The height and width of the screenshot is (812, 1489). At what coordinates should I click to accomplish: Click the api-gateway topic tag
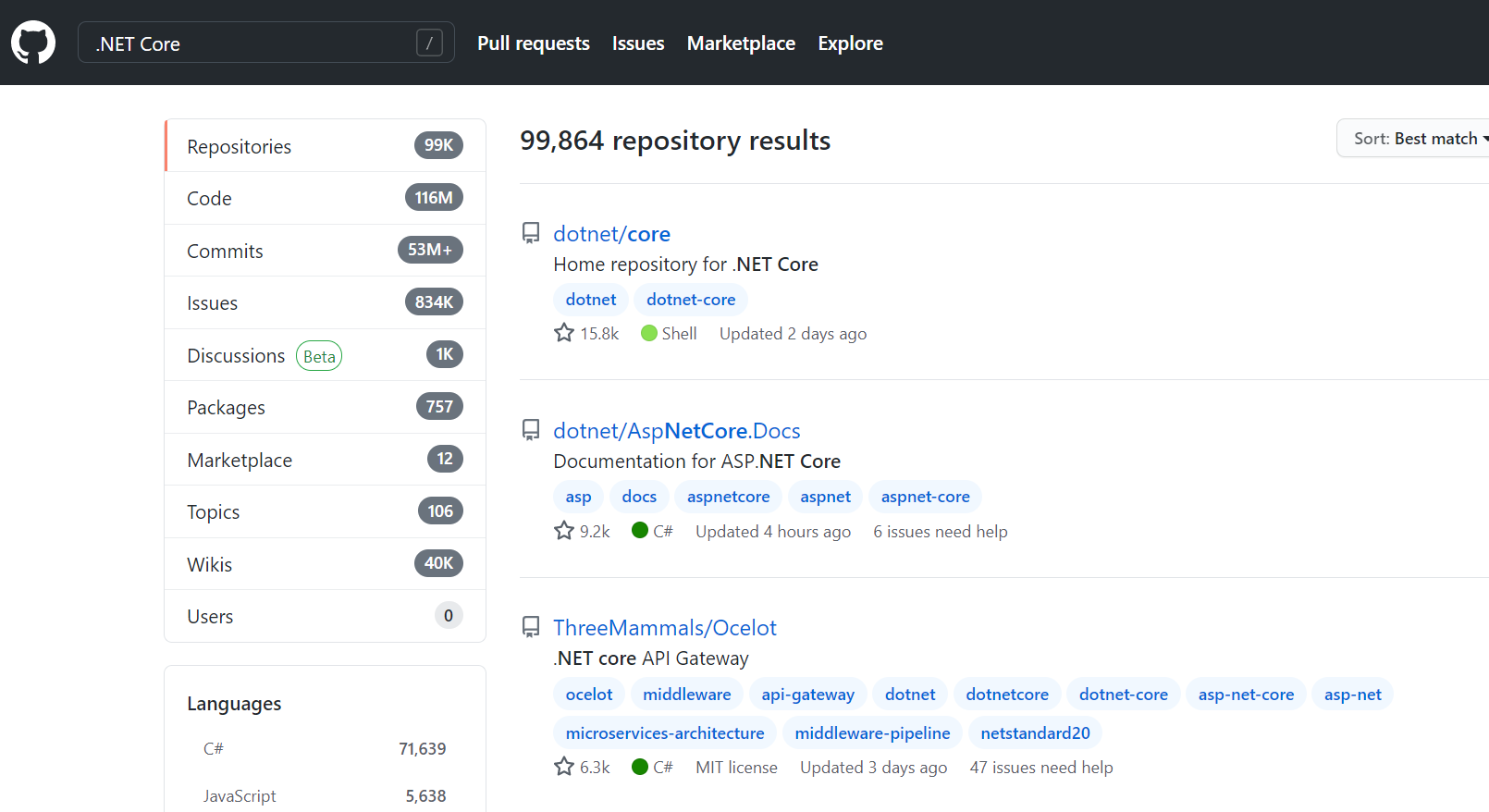(807, 695)
